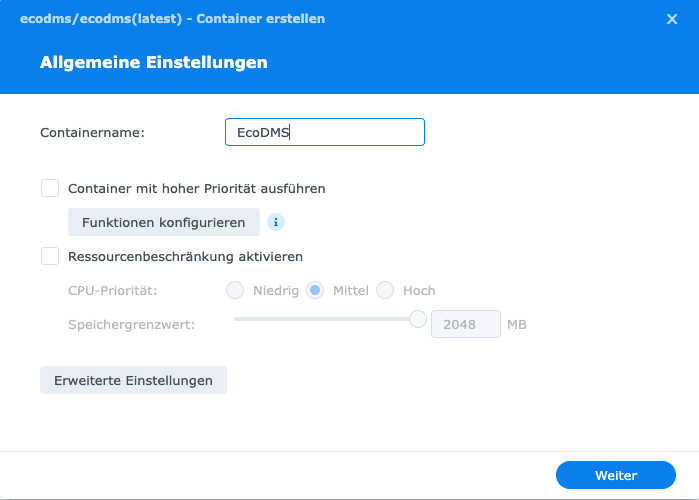Continue with the 'Weiter' button
Viewport: 699px width, 500px height.
pyautogui.click(x=616, y=475)
